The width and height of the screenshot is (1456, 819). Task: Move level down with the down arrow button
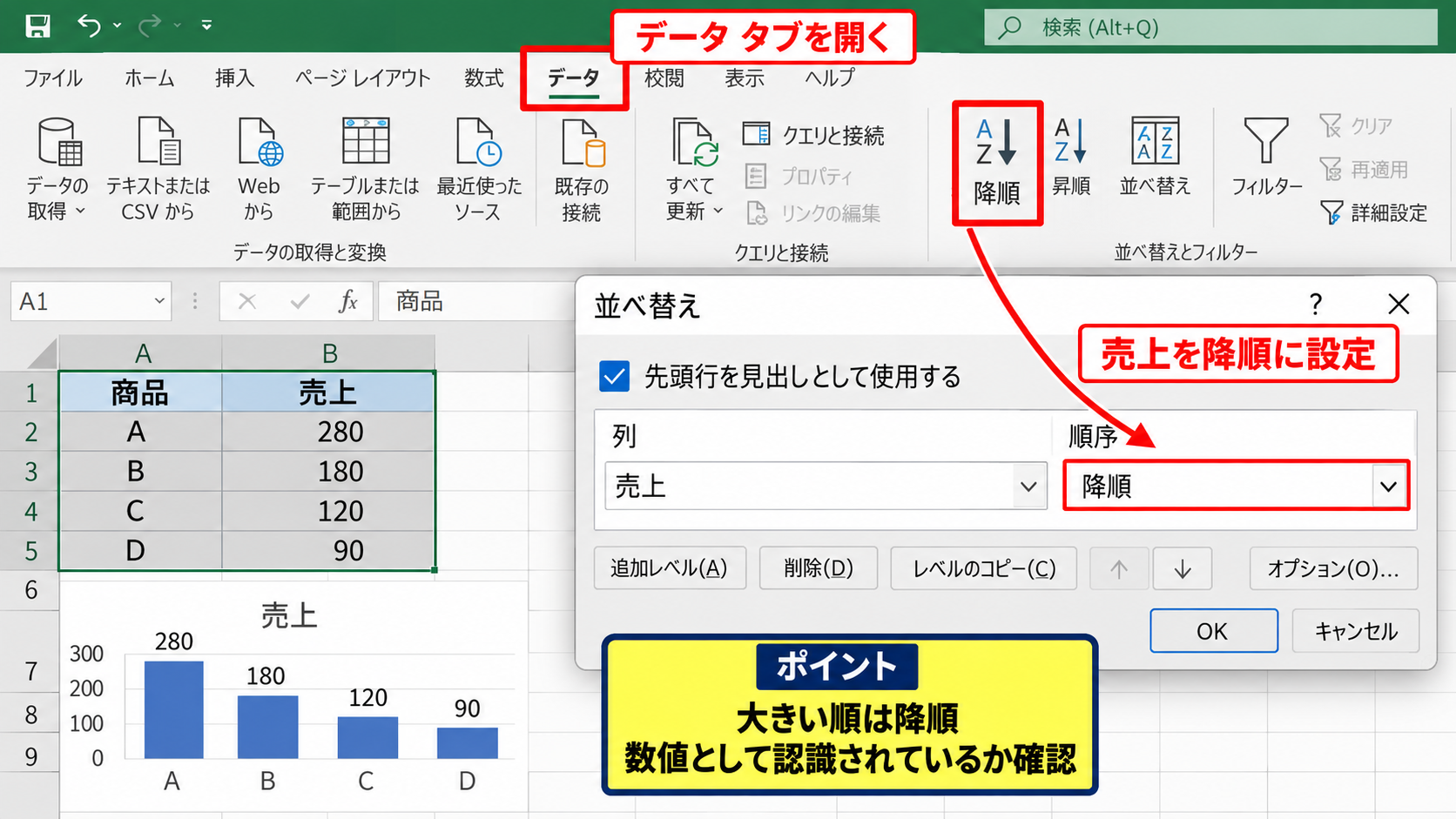pos(1183,569)
